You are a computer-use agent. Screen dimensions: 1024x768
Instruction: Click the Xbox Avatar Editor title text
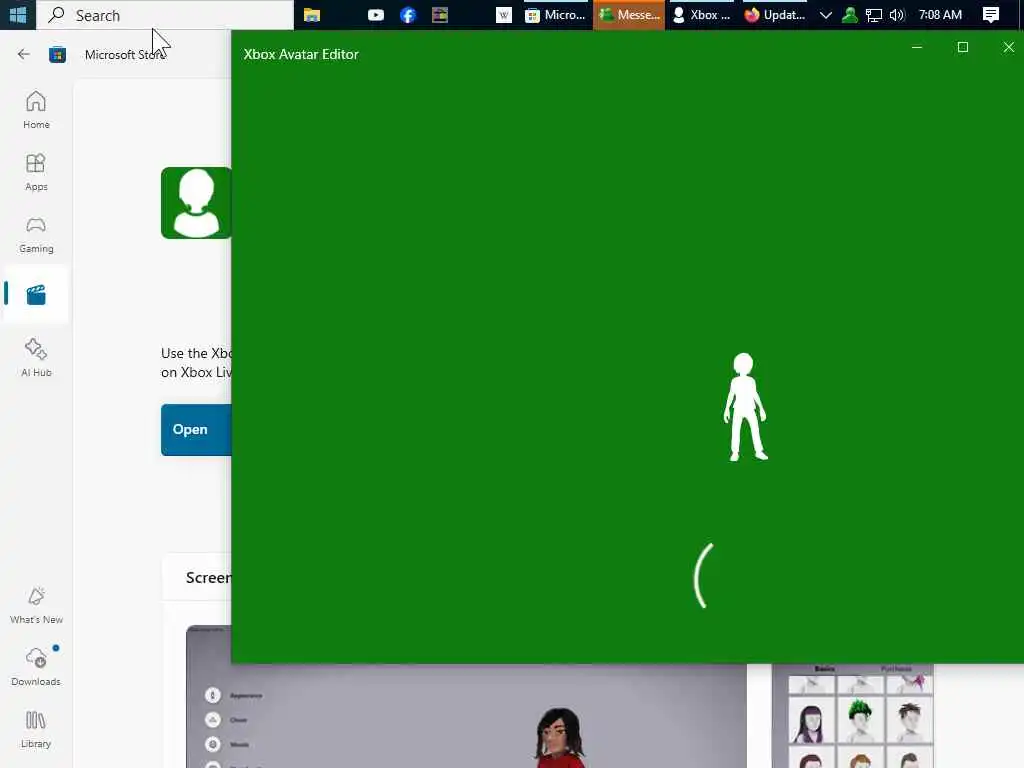point(301,54)
